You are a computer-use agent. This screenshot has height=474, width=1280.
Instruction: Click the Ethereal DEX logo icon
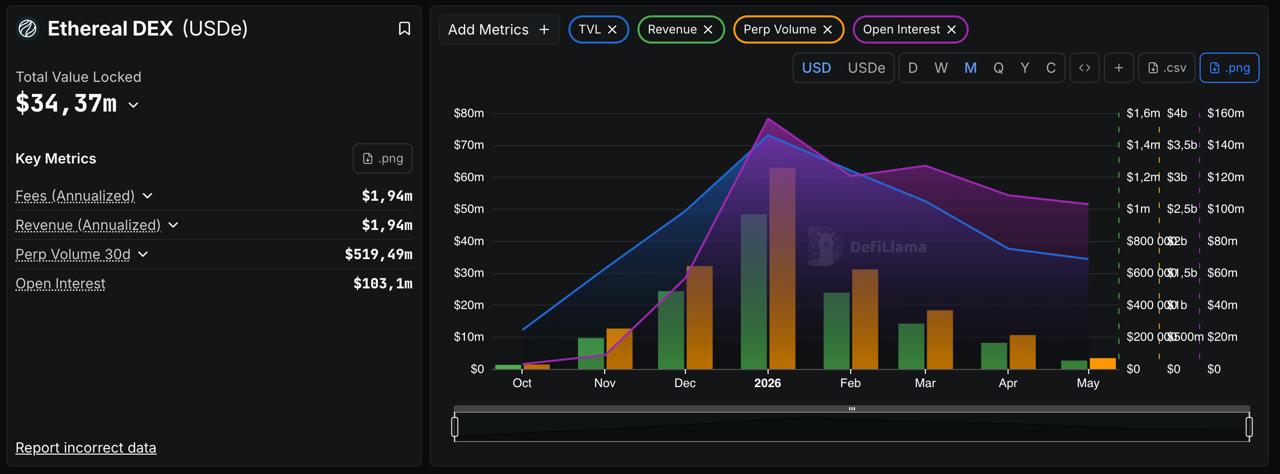(x=27, y=29)
